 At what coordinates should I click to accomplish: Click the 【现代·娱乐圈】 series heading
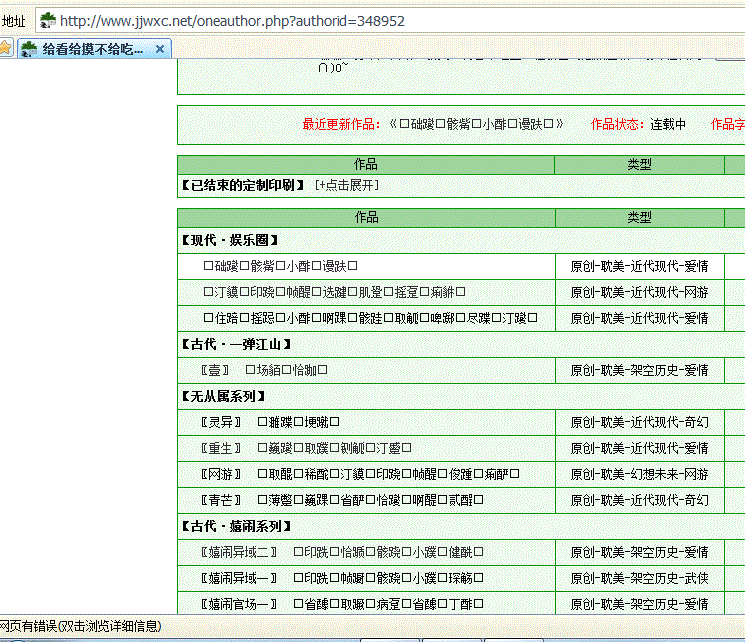[230, 240]
